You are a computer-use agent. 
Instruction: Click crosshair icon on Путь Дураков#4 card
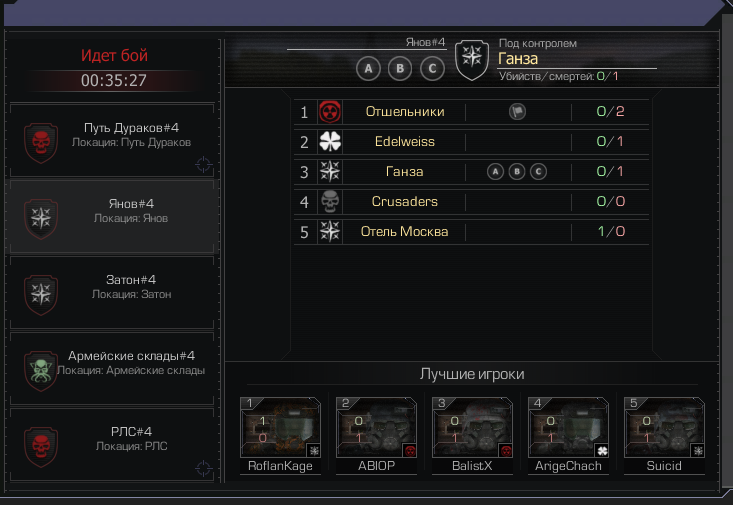tap(203, 164)
